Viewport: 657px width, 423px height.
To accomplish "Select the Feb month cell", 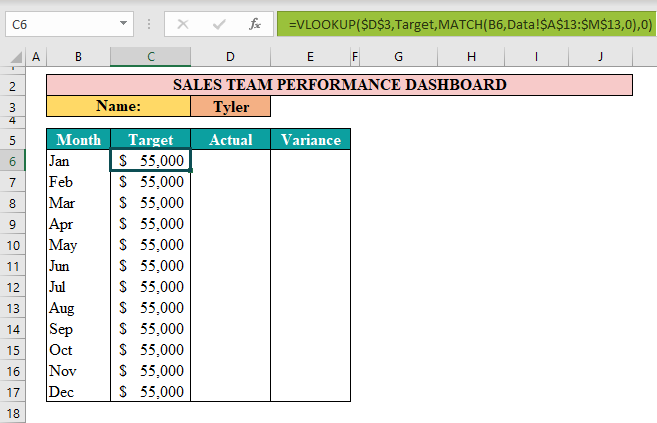I will click(78, 182).
